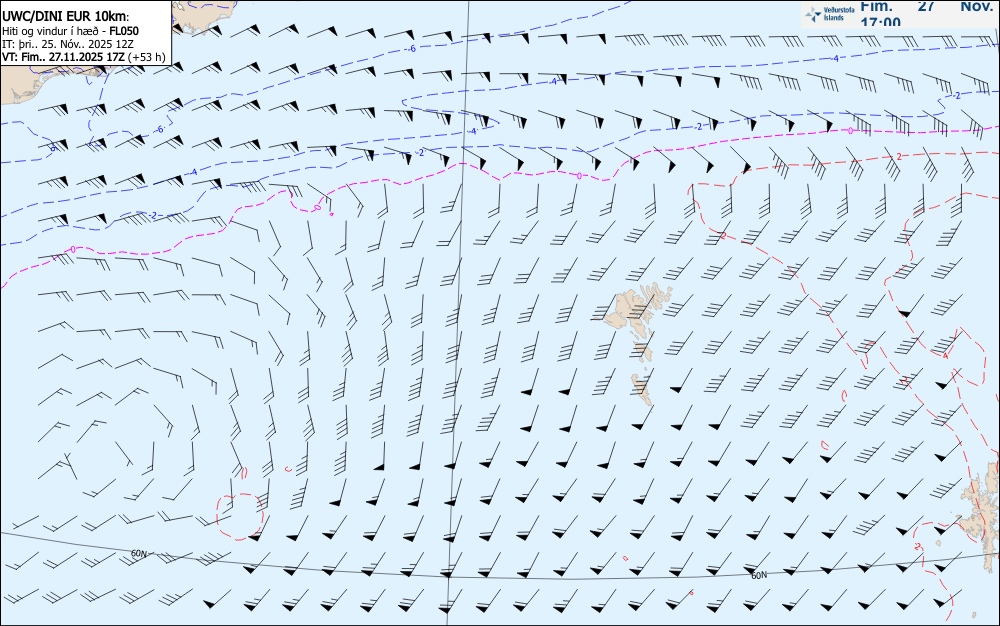Click the 'IT: þri.. 25. Nóv.. 2025 12Z' line
Image resolution: width=1000 pixels, height=626 pixels.
pos(68,44)
